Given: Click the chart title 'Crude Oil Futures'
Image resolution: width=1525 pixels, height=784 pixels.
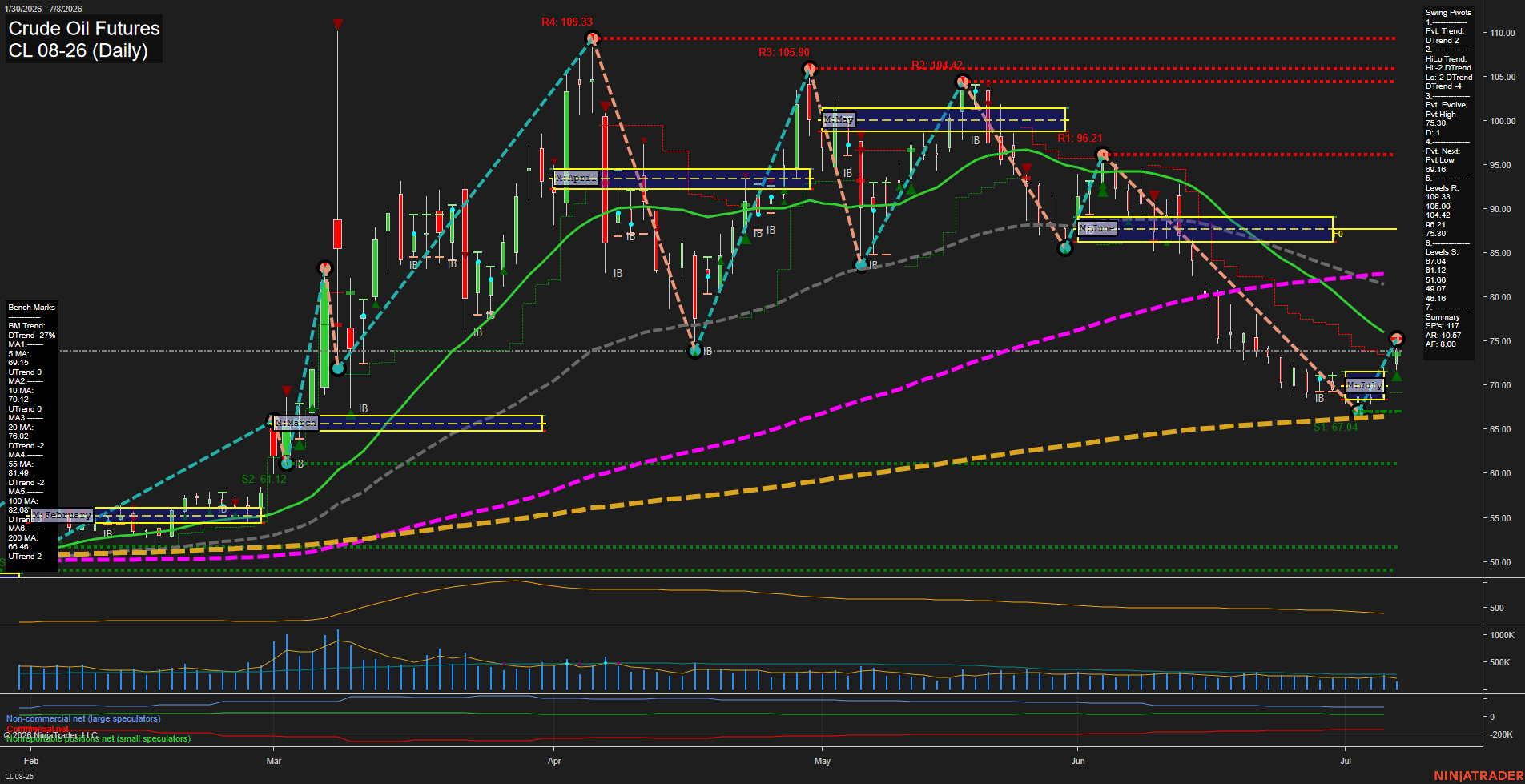Looking at the screenshot, I should point(84,29).
